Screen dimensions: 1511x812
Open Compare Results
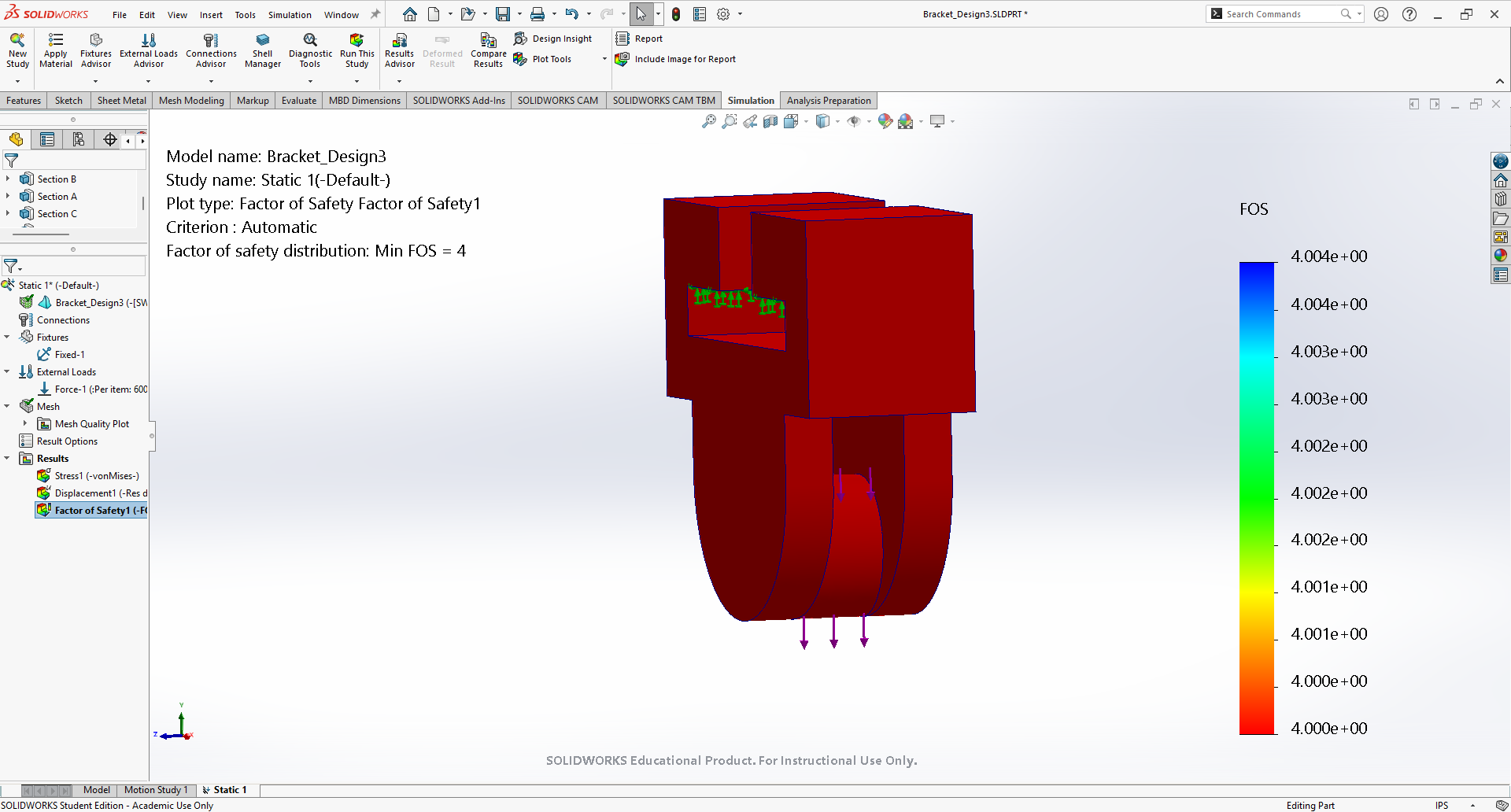(x=488, y=50)
